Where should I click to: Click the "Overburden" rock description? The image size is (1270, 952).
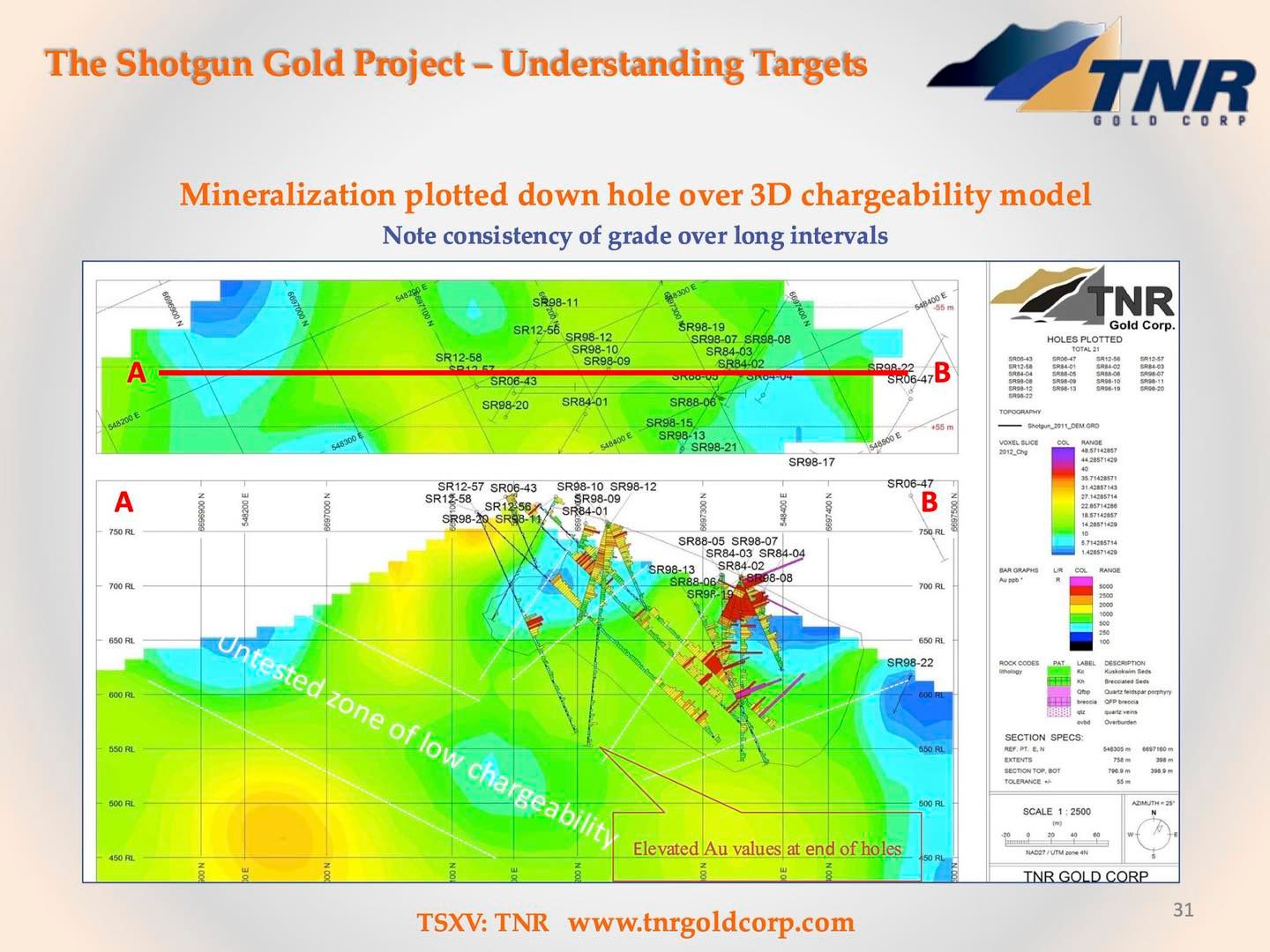pyautogui.click(x=1120, y=722)
